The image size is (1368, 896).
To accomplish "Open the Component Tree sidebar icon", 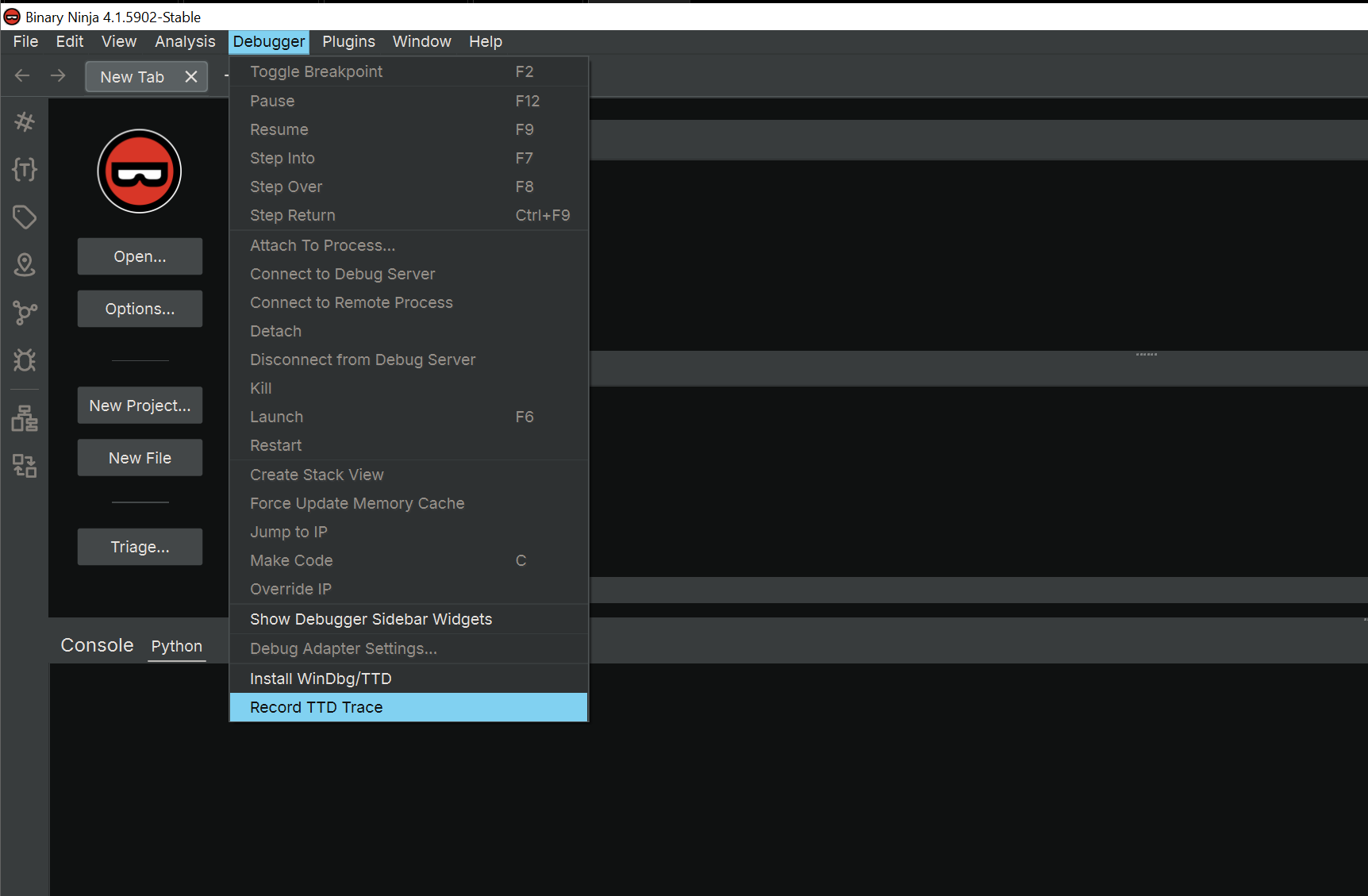I will (x=25, y=418).
